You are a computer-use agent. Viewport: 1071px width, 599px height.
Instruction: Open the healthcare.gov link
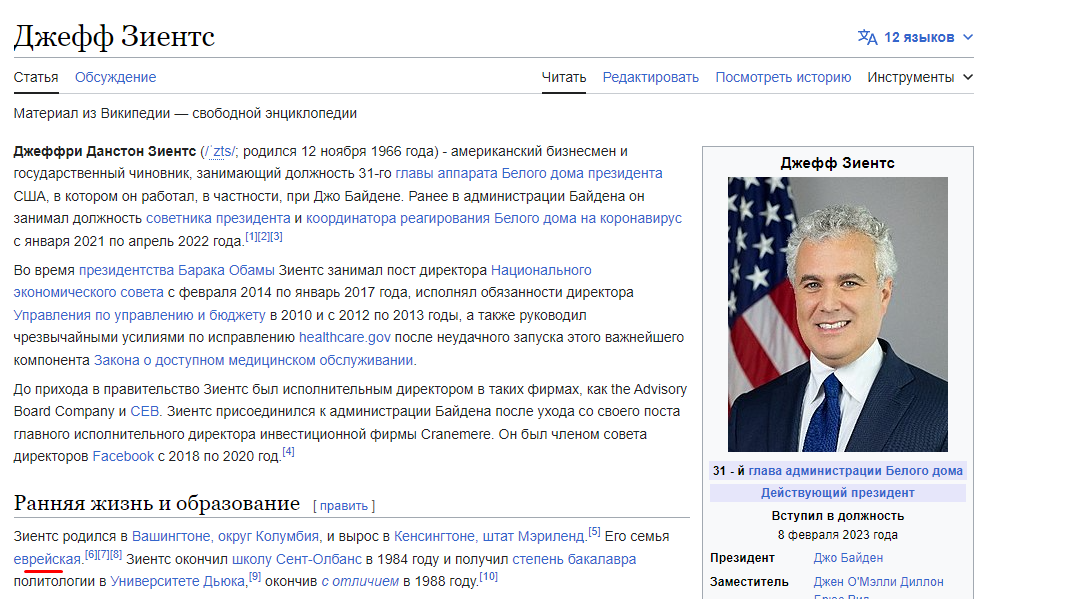(345, 338)
